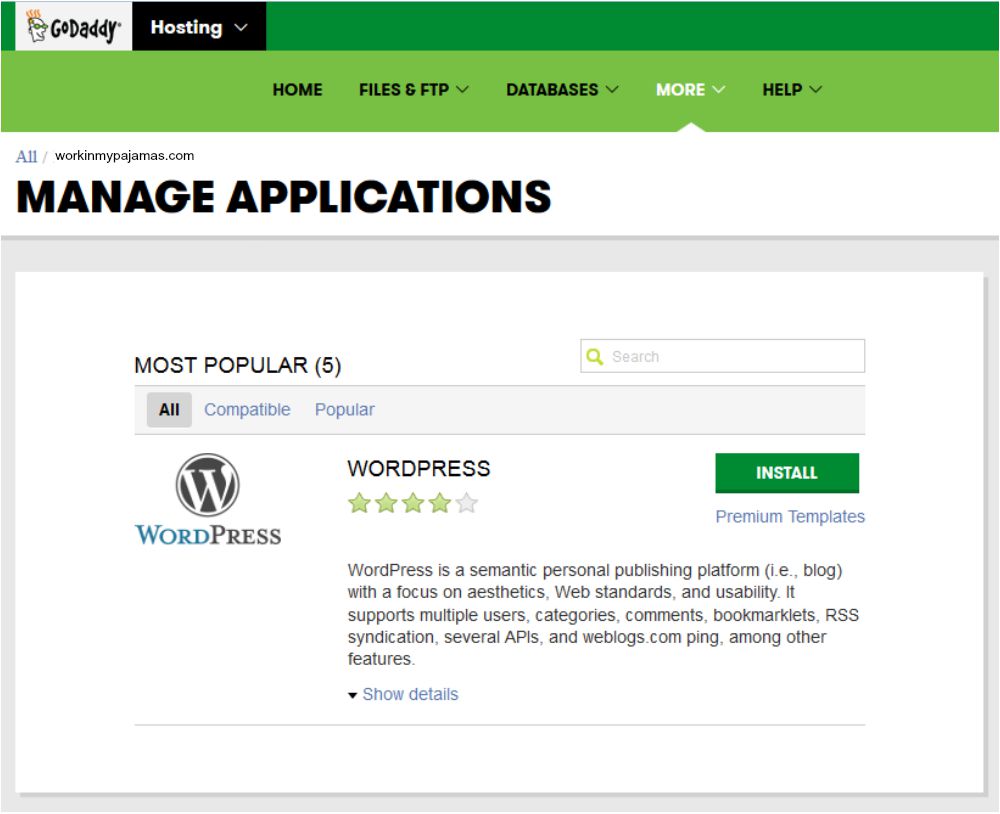Click the fifth empty rating star
1000x814 pixels.
tap(466, 504)
